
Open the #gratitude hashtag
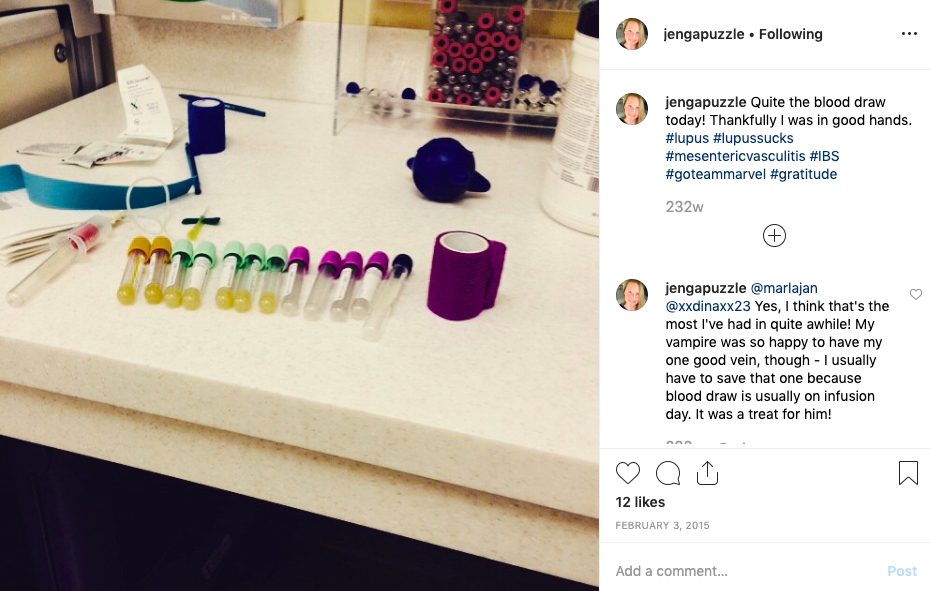(803, 175)
